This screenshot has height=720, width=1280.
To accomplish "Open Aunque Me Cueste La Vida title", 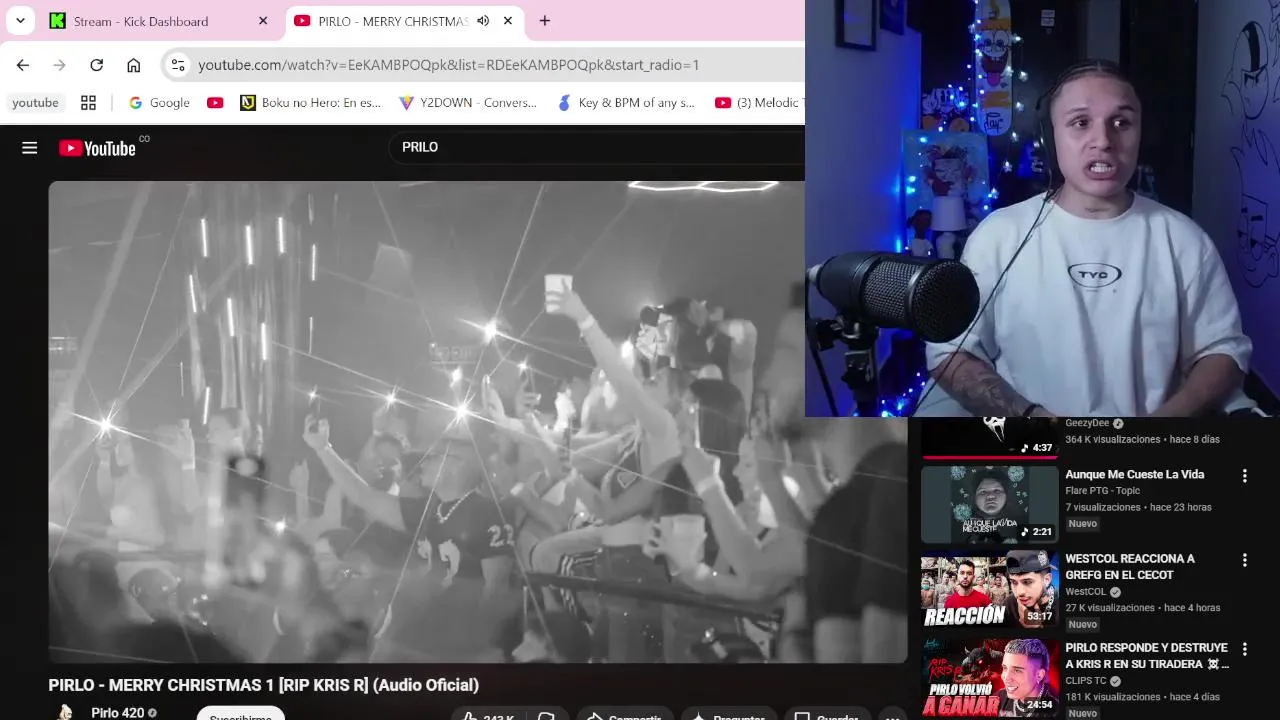I will pos(1135,475).
